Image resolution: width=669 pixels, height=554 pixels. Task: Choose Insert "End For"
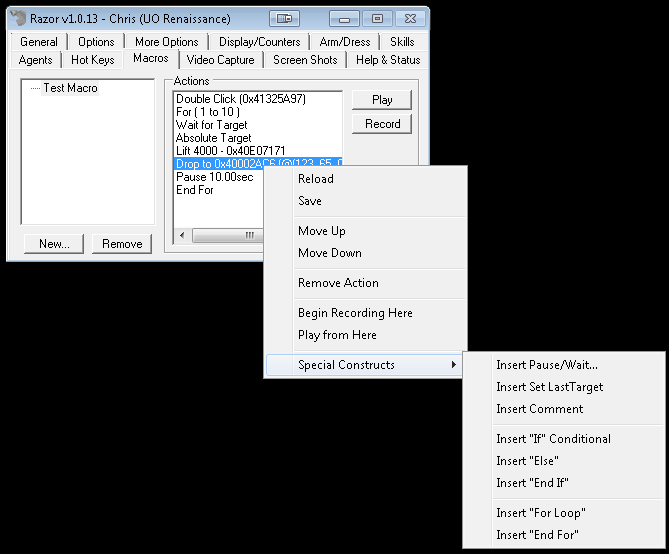[564, 535]
